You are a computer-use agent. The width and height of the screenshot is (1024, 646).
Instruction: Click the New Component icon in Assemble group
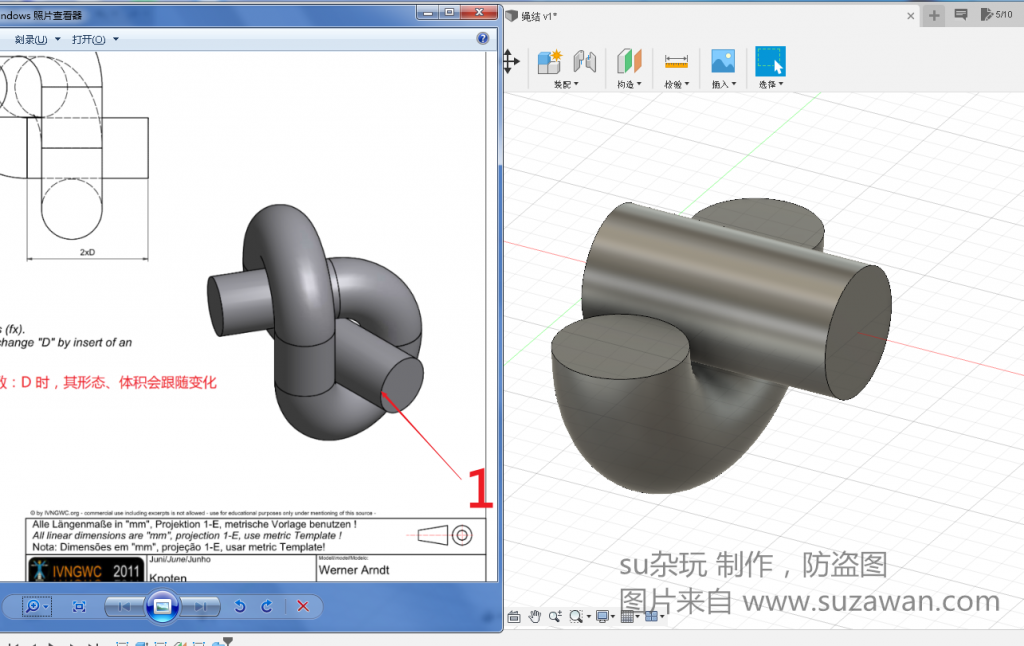pos(550,62)
